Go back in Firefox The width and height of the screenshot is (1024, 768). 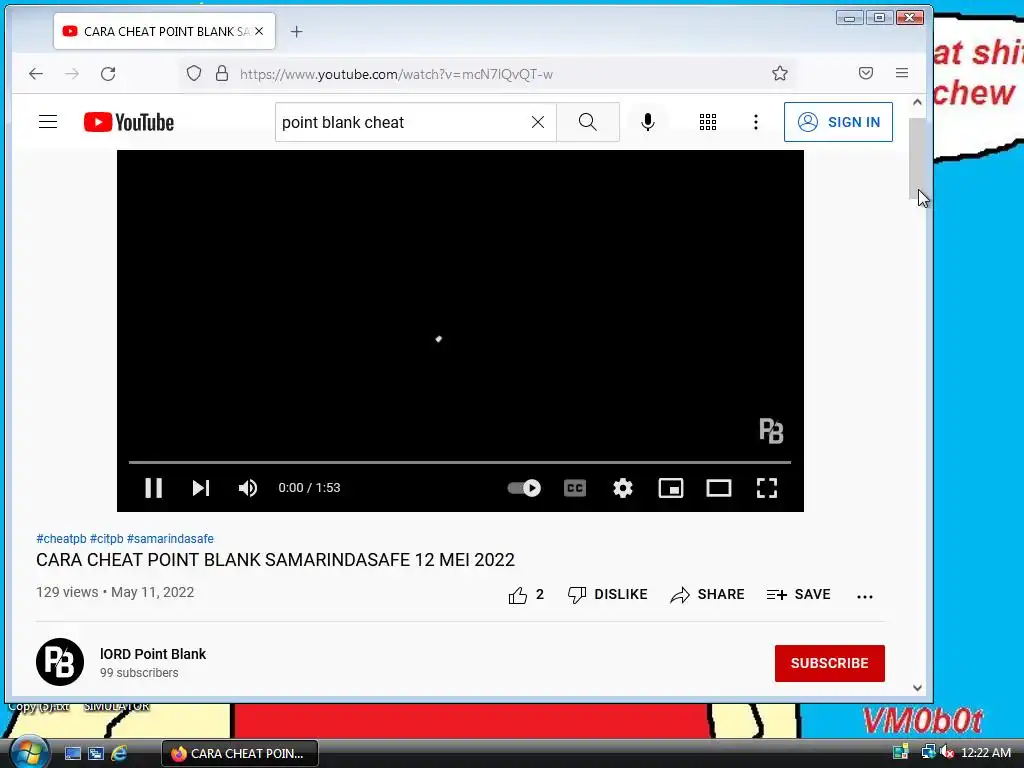(36, 74)
